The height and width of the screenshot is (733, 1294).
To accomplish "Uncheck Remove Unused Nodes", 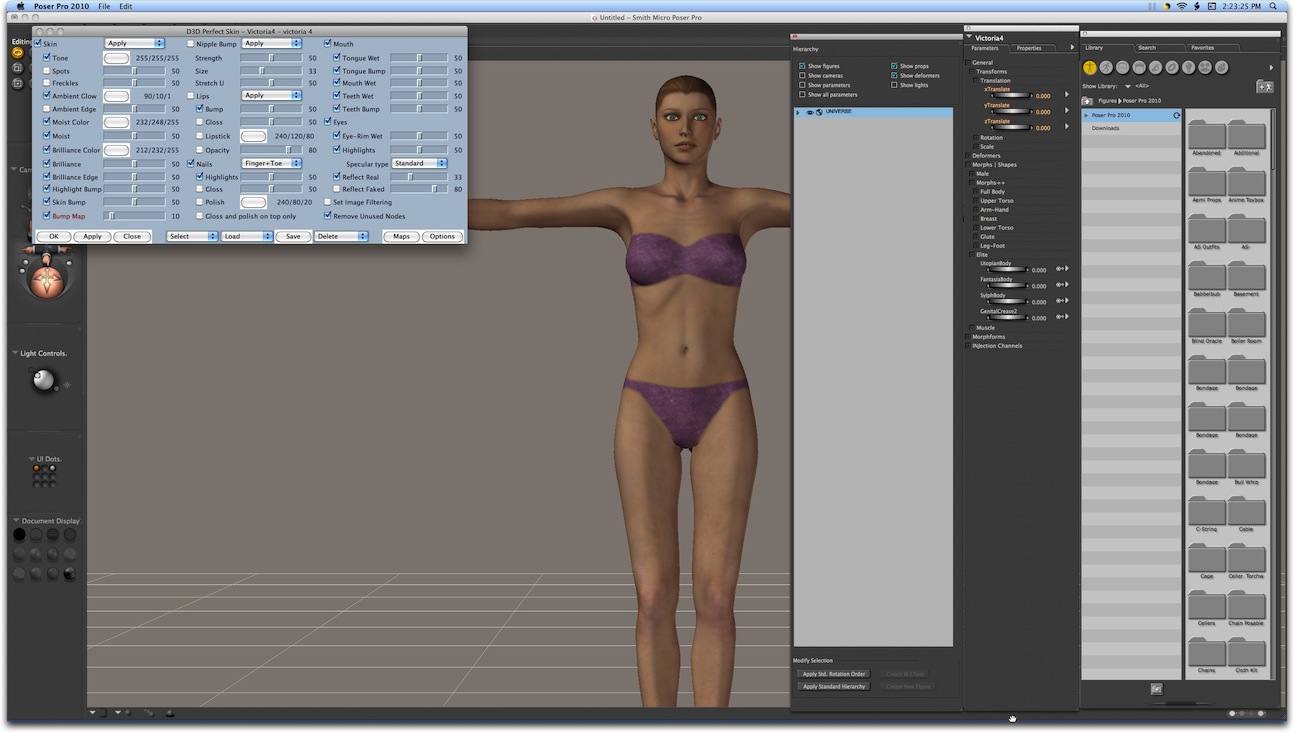I will 328,216.
